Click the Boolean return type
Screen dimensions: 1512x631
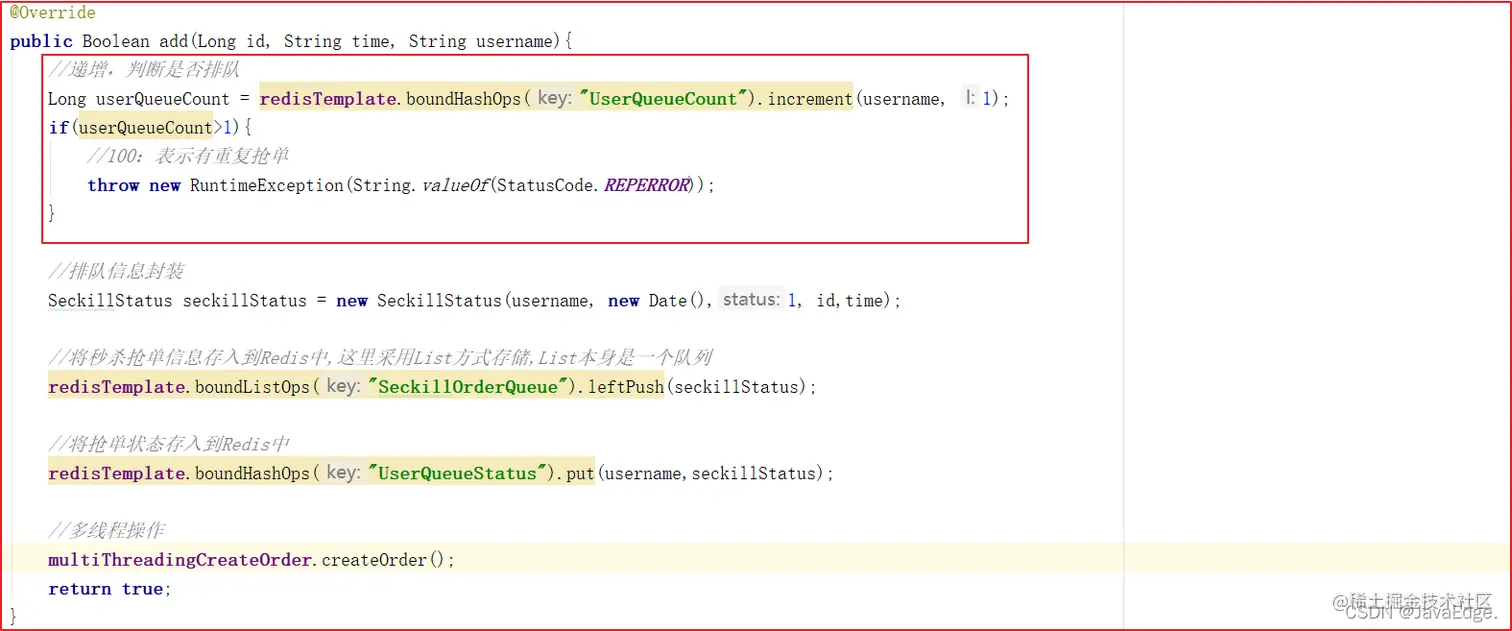click(x=116, y=42)
